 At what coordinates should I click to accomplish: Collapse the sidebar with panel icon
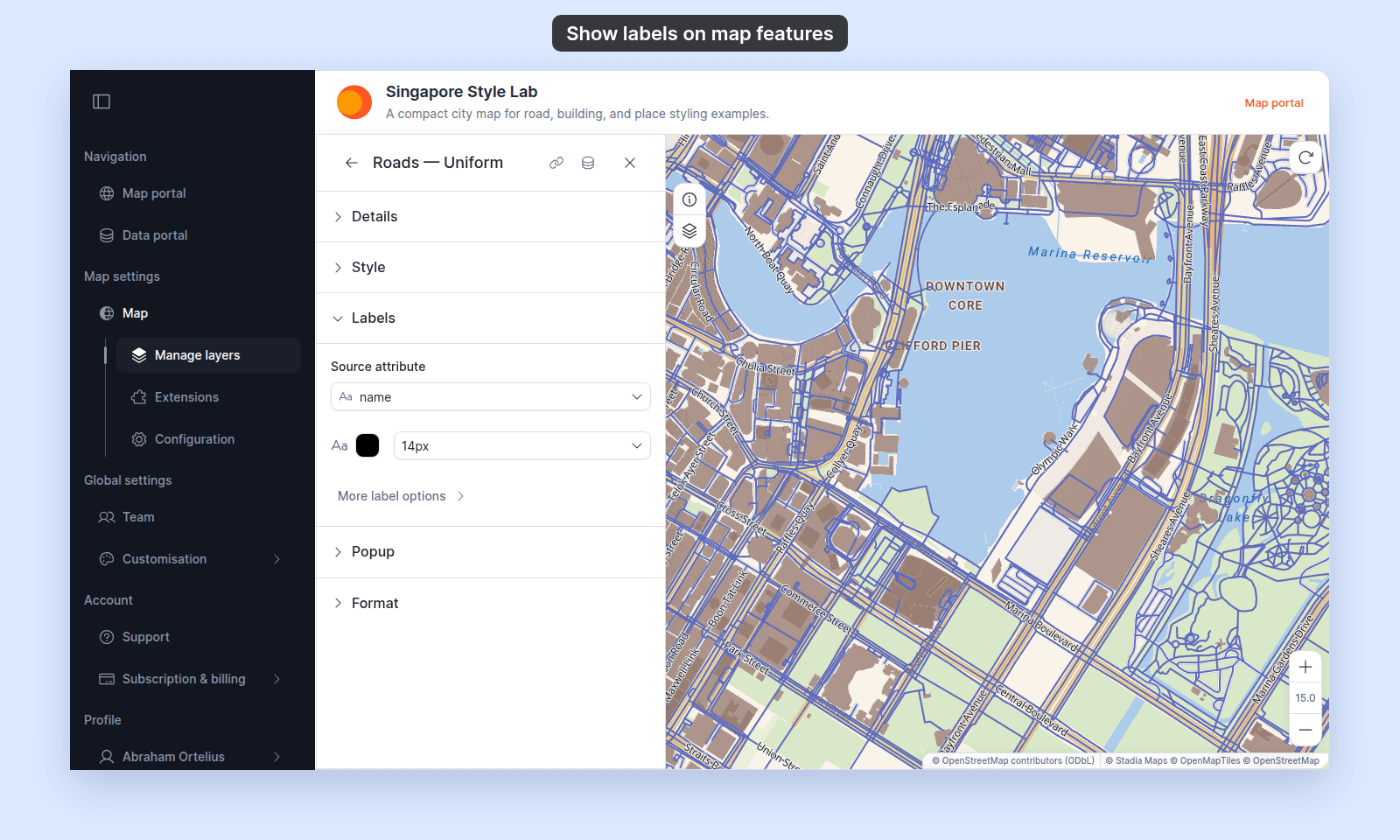pyautogui.click(x=101, y=101)
